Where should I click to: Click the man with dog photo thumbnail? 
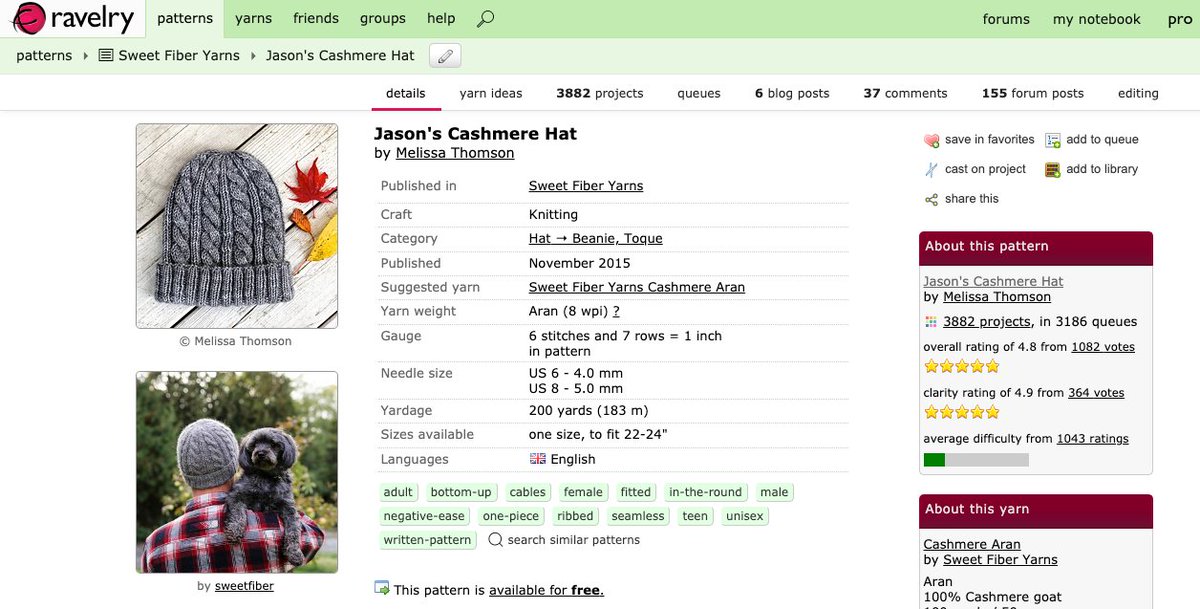tap(237, 473)
